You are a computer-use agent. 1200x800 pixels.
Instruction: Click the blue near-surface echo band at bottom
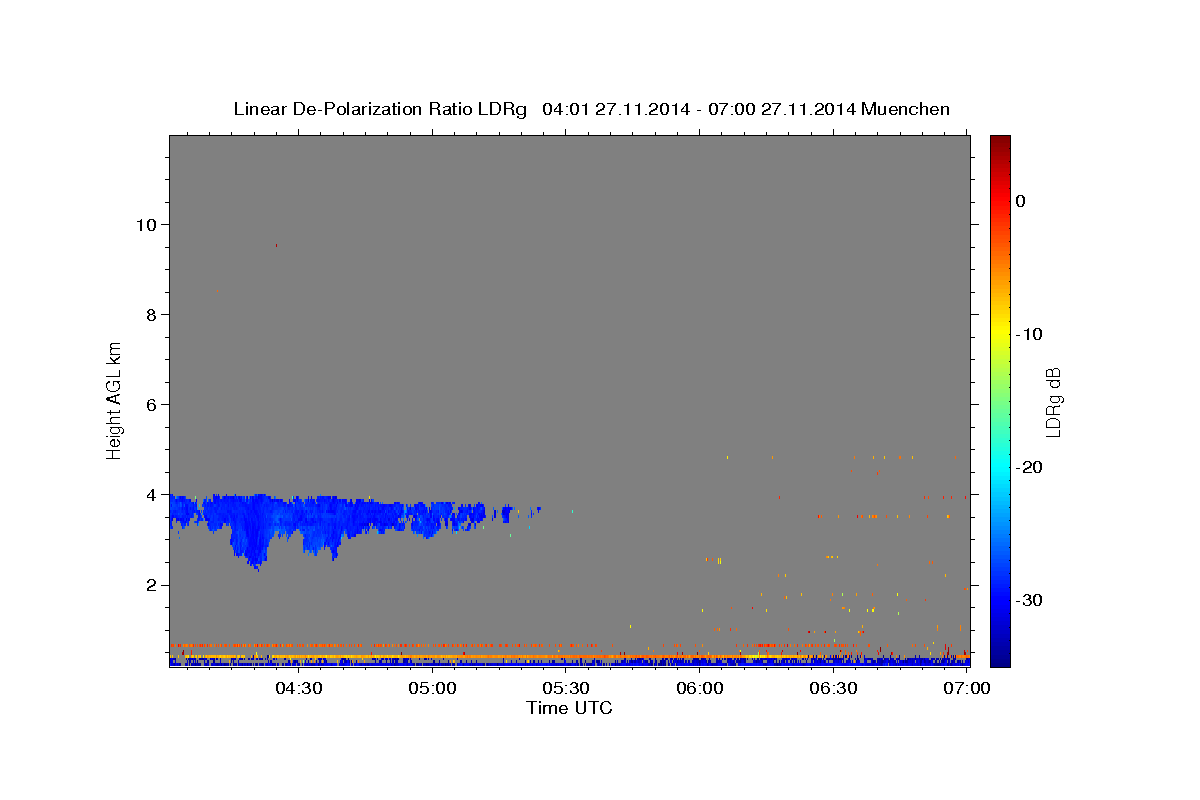tap(570, 662)
